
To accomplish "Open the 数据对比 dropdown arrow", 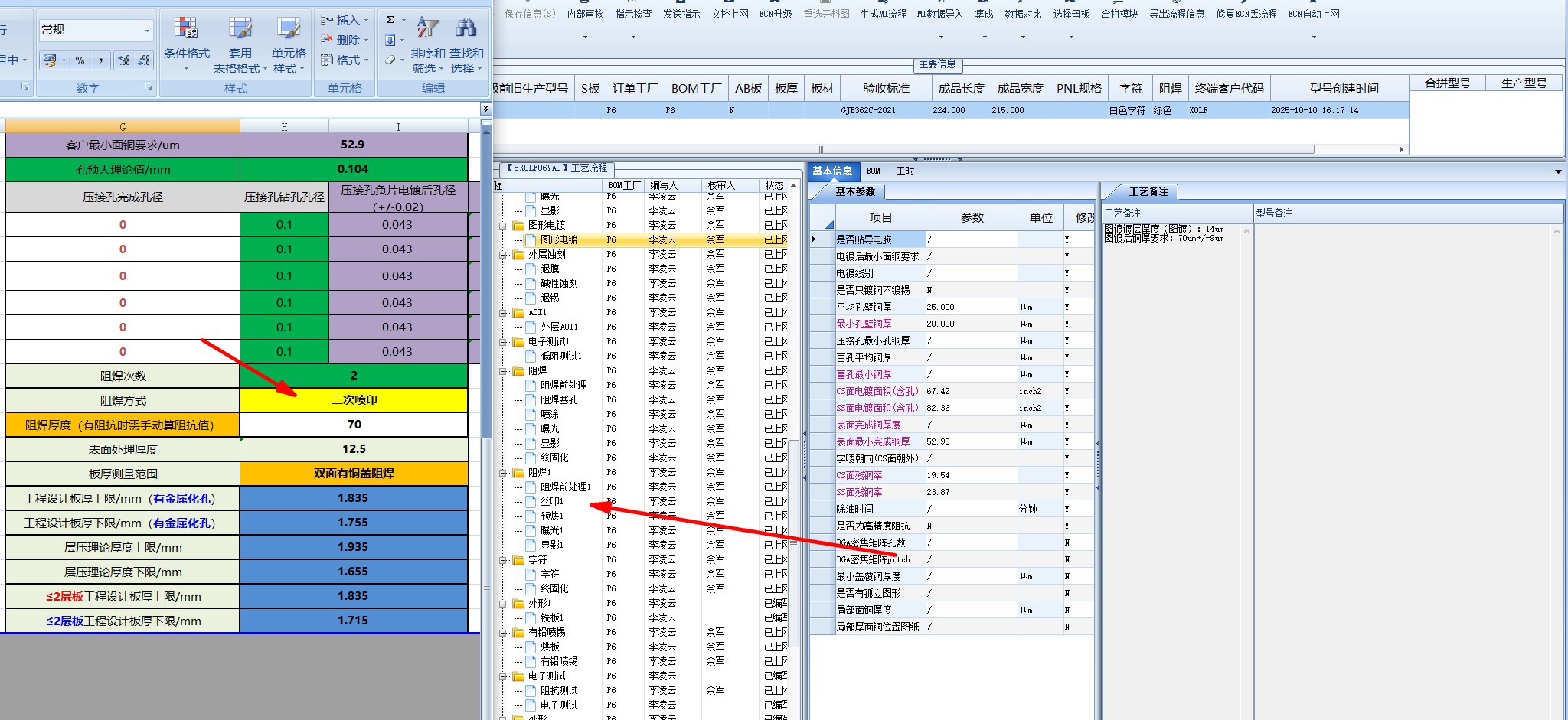I will click(x=1024, y=37).
